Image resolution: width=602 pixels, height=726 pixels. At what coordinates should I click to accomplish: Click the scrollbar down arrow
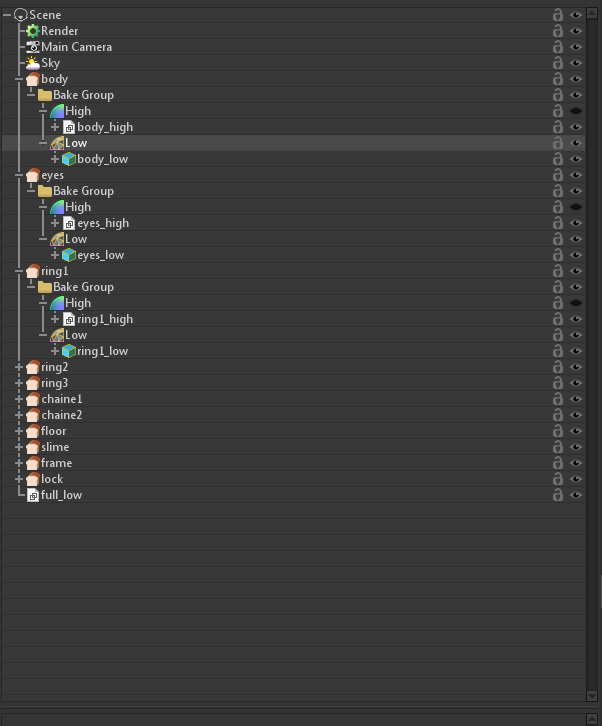pyautogui.click(x=592, y=695)
